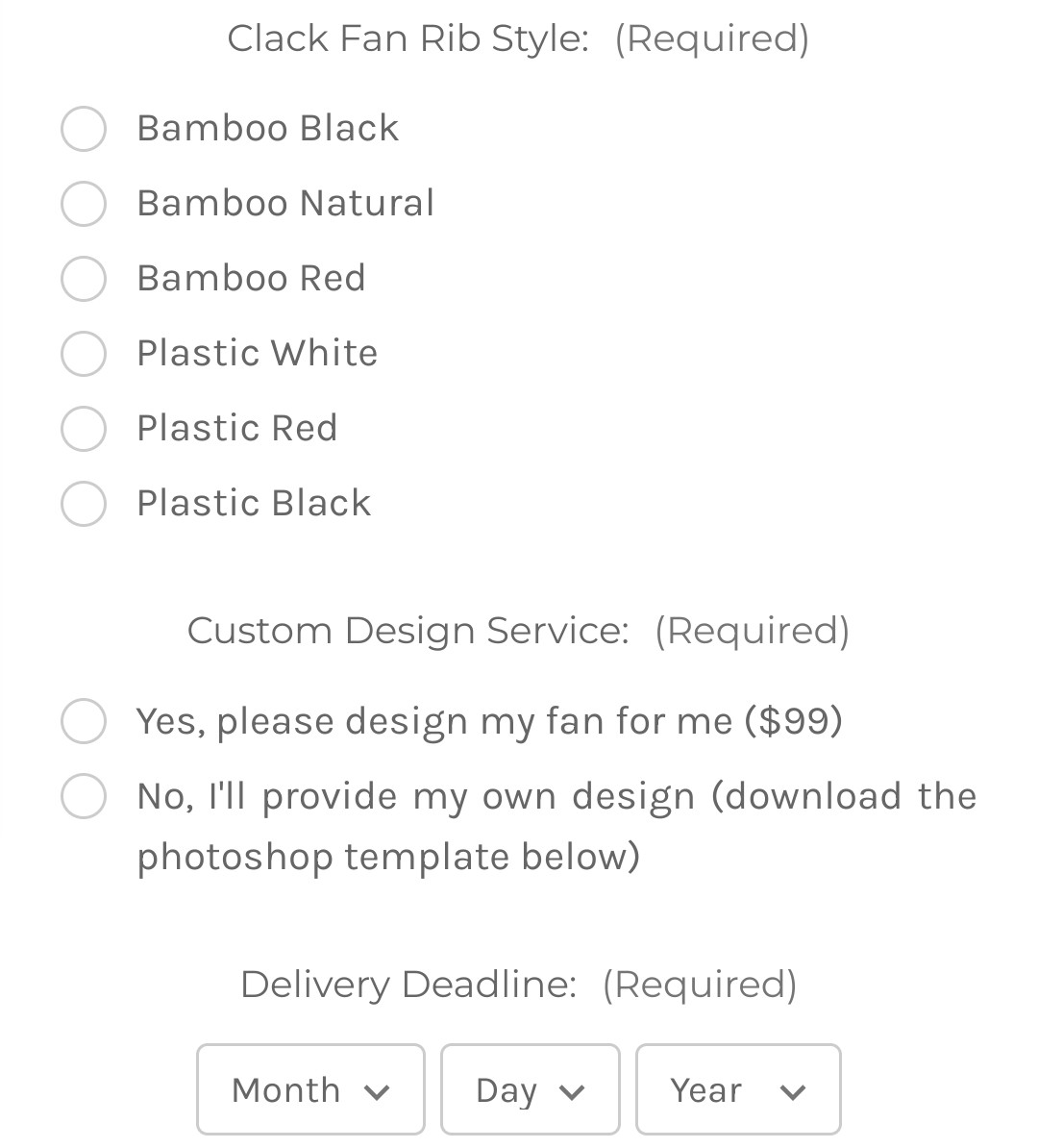This screenshot has width=1038, height=1148.
Task: Click the Bamboo Natural label text
Action: [x=285, y=204]
